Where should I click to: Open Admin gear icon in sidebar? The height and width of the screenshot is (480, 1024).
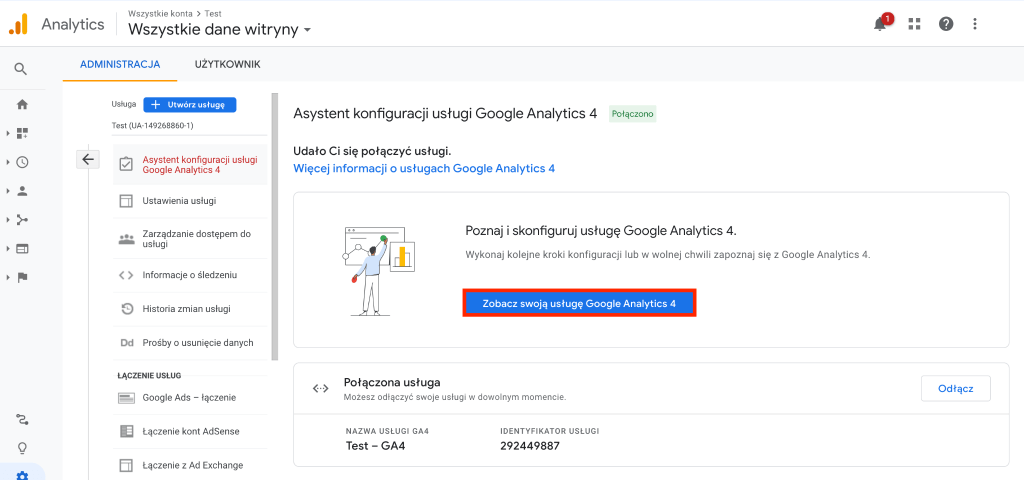coord(22,475)
